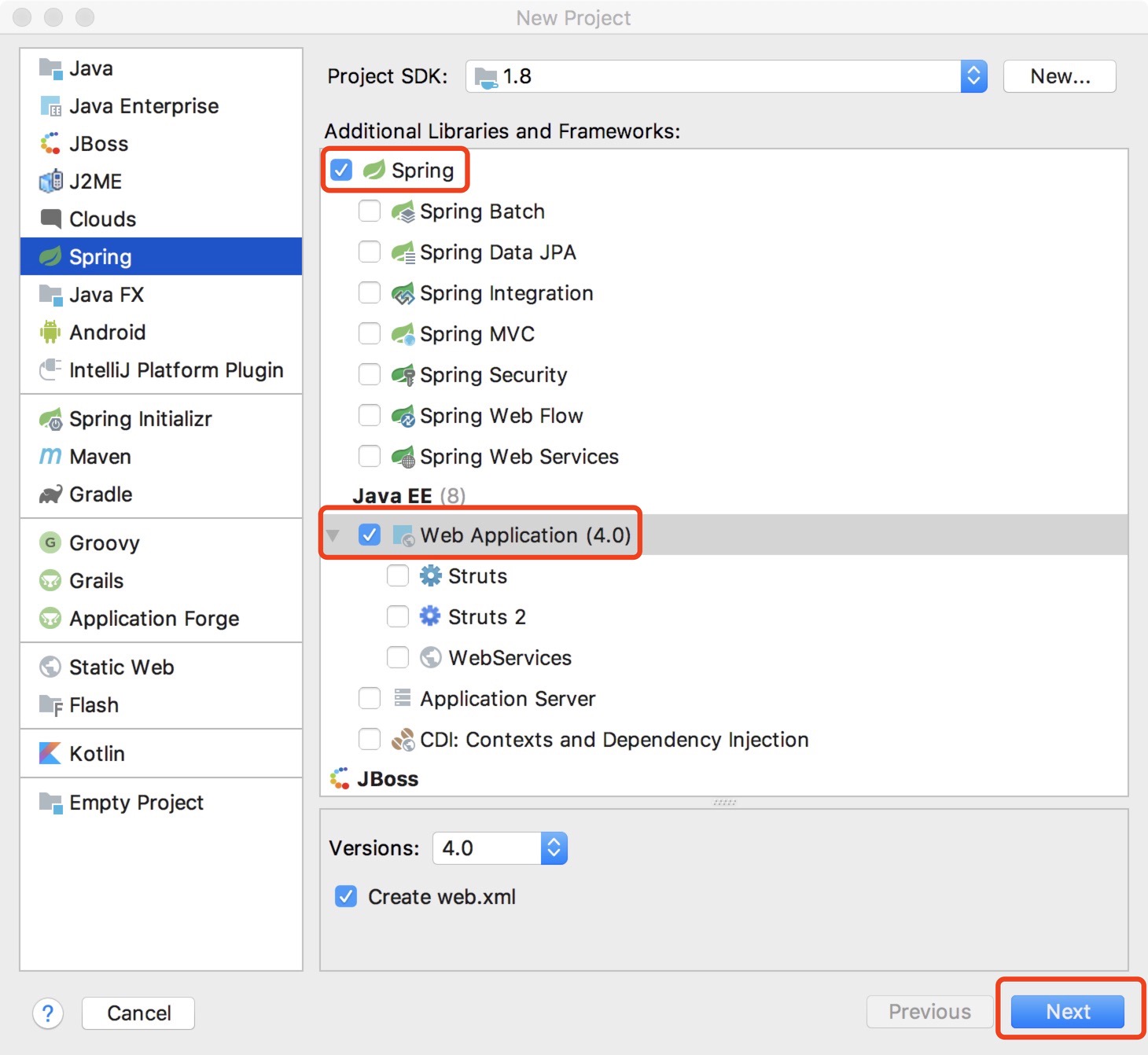This screenshot has width=1148, height=1055.
Task: Select the JBoss group header in frameworks
Action: [x=388, y=779]
